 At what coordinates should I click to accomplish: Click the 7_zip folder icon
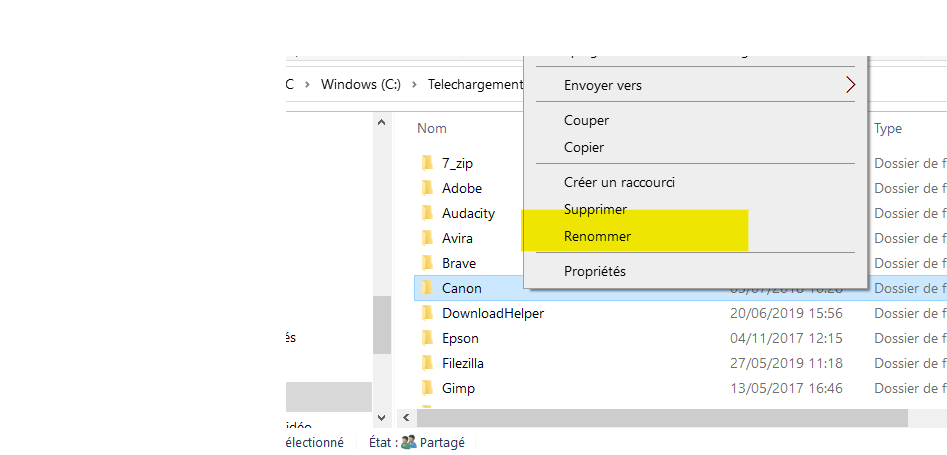427,163
